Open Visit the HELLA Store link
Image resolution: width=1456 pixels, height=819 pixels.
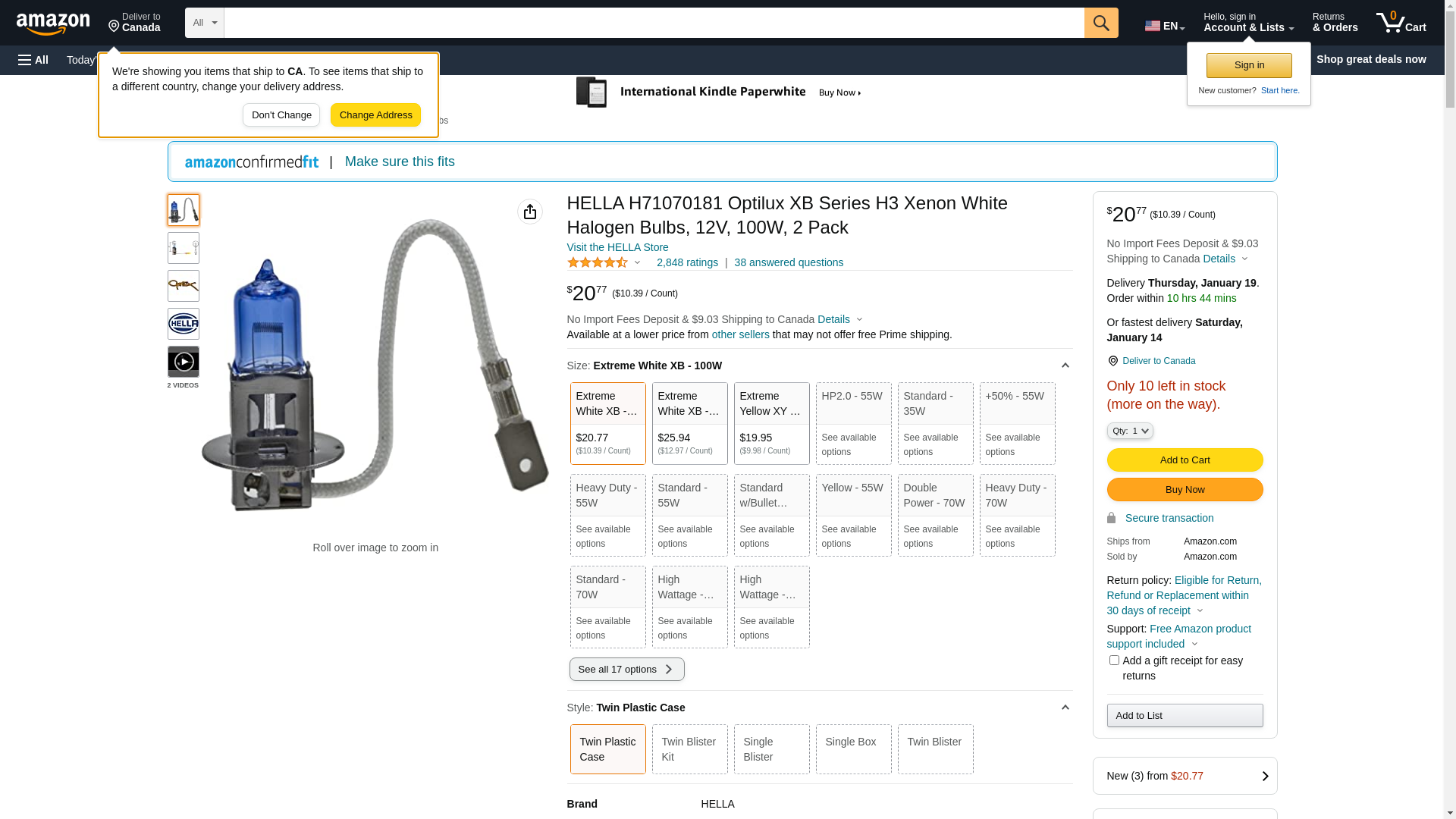(x=618, y=247)
